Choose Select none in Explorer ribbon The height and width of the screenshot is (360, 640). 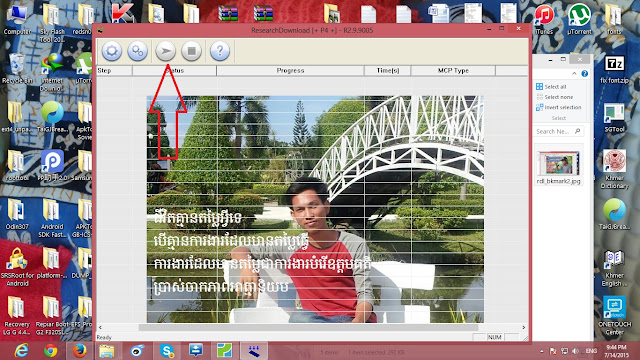click(x=554, y=97)
